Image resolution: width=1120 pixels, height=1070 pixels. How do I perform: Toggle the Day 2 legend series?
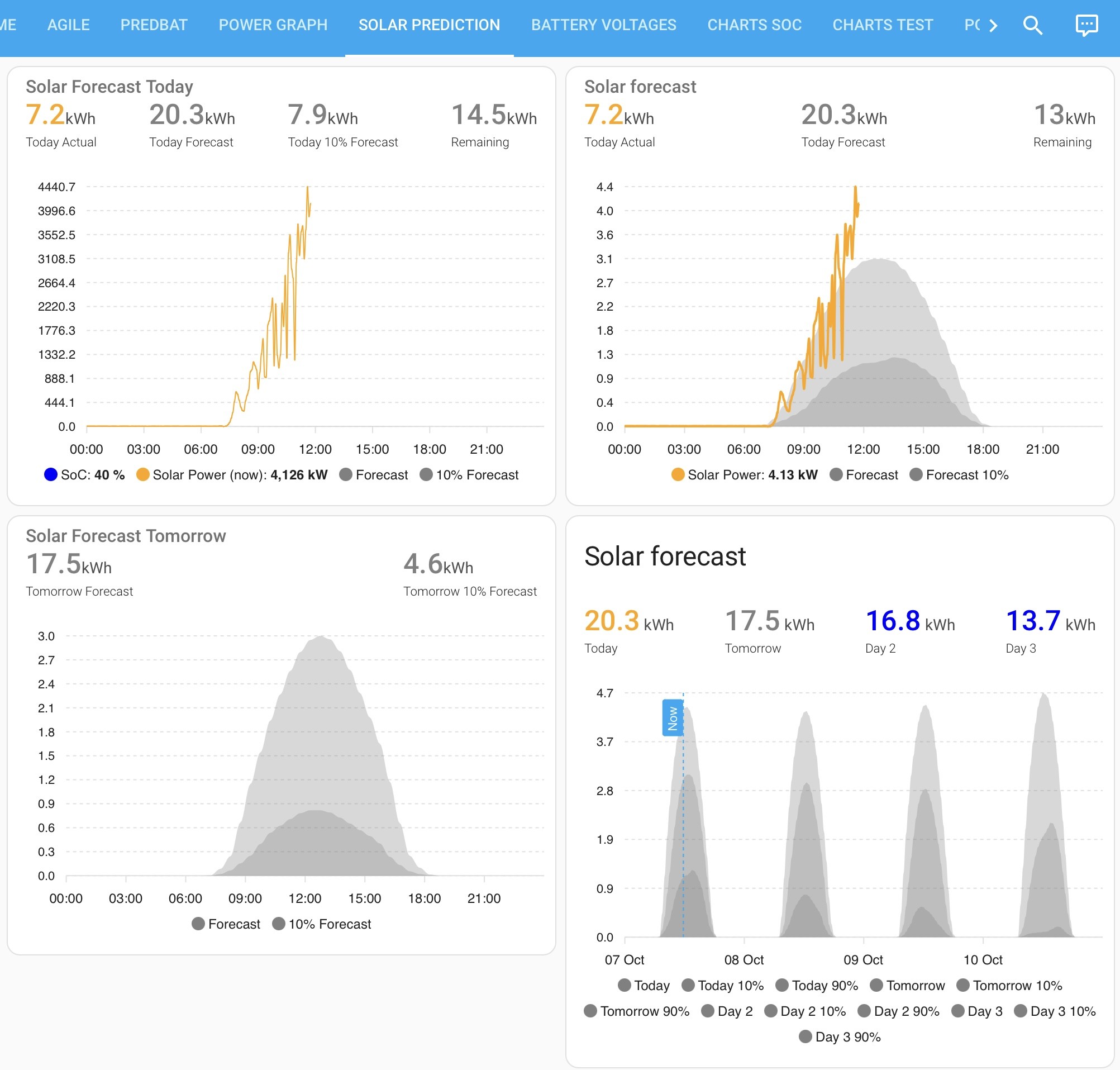point(727,1011)
